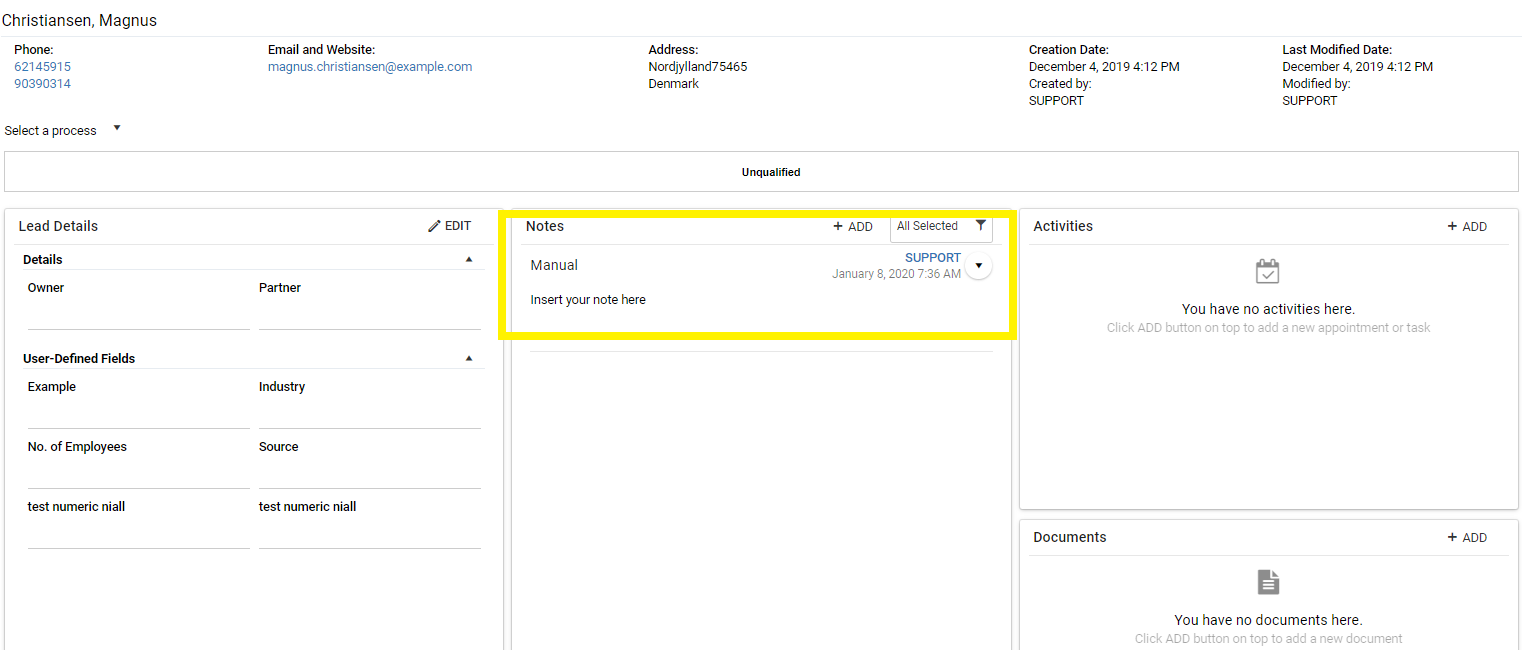Add a new document with ADD
This screenshot has width=1526, height=650.
(1467, 538)
